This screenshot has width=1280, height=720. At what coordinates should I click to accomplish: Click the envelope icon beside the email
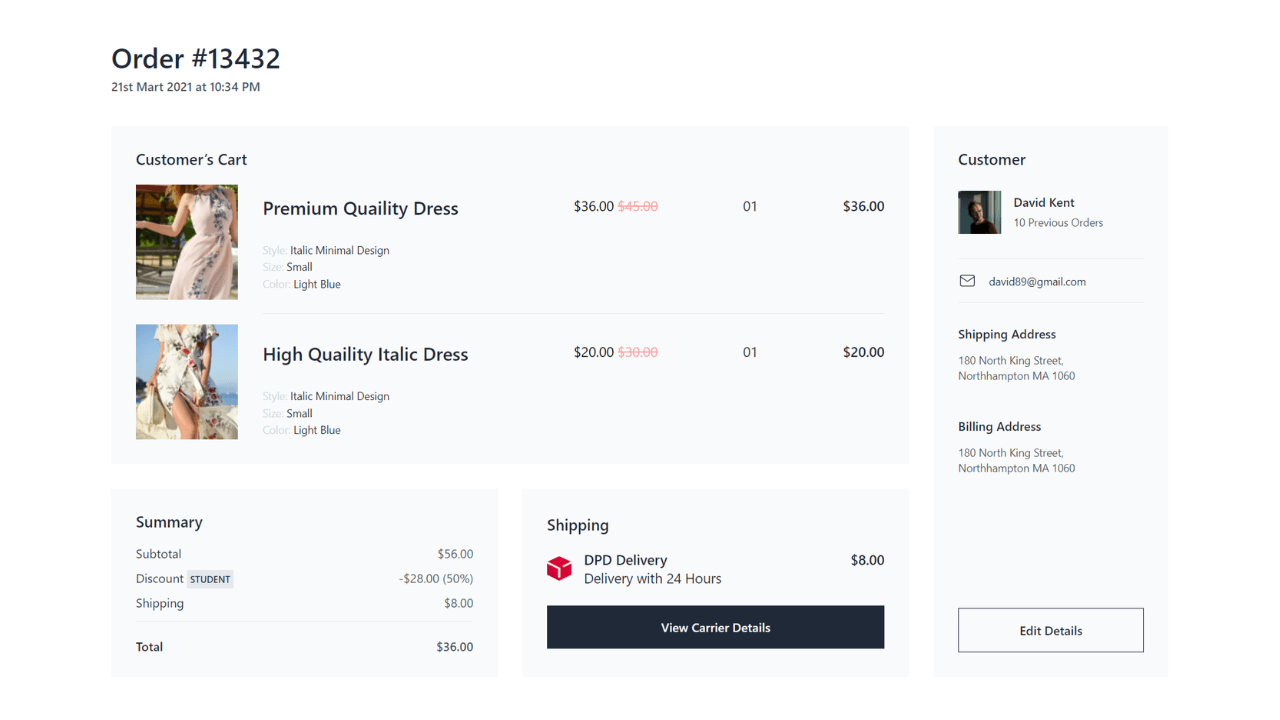pyautogui.click(x=967, y=281)
